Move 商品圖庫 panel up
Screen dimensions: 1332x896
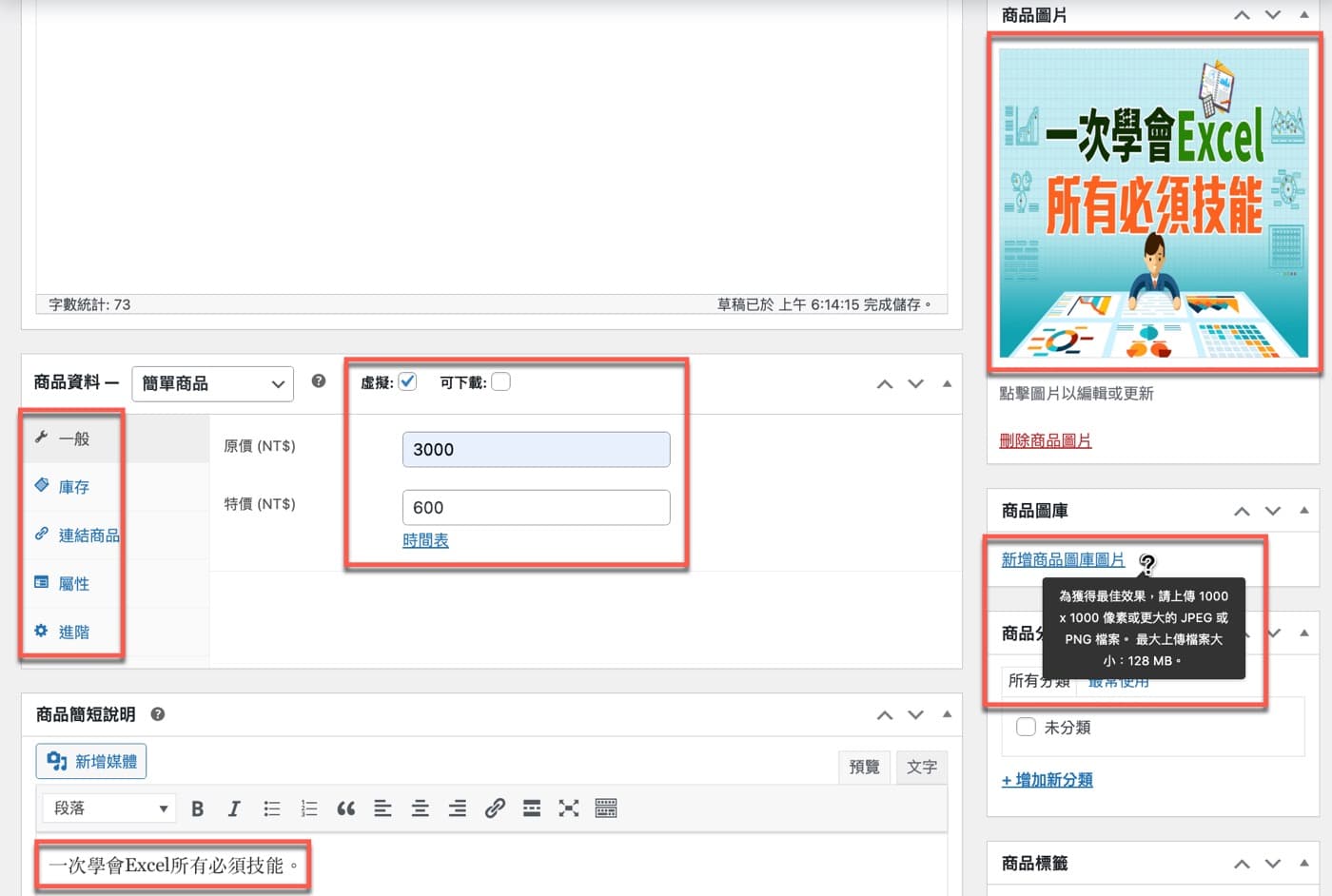[1242, 512]
